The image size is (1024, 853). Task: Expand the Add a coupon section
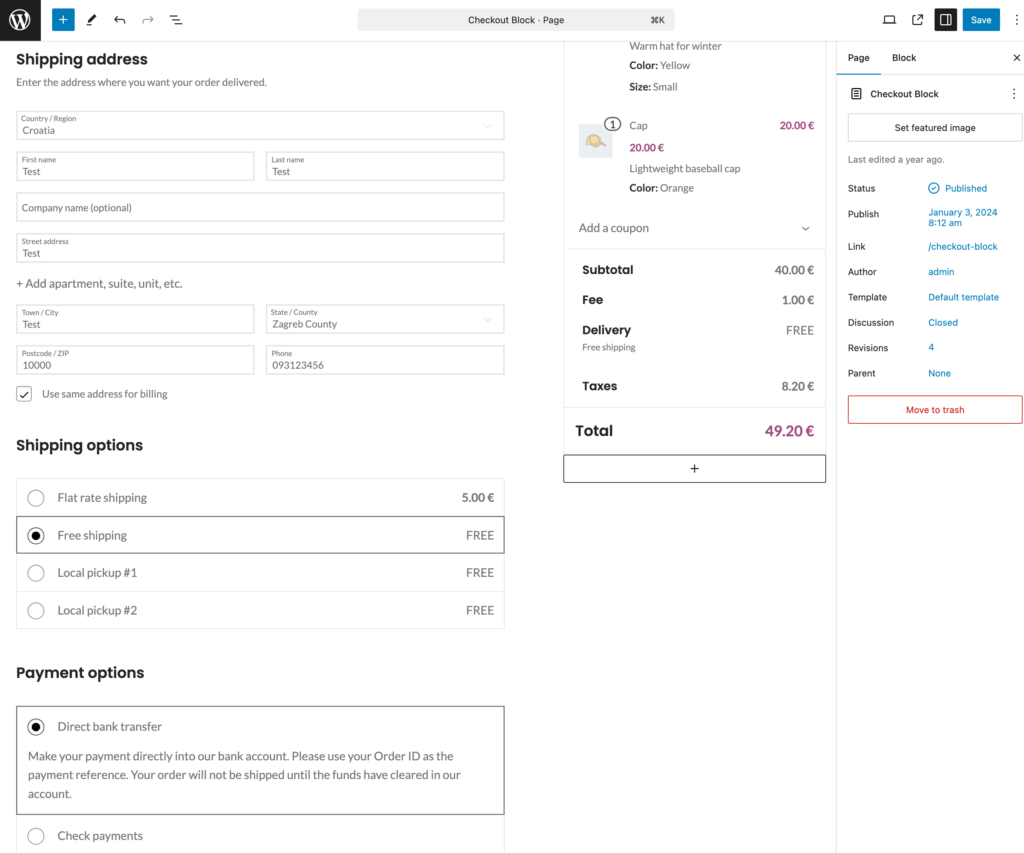pyautogui.click(x=694, y=228)
